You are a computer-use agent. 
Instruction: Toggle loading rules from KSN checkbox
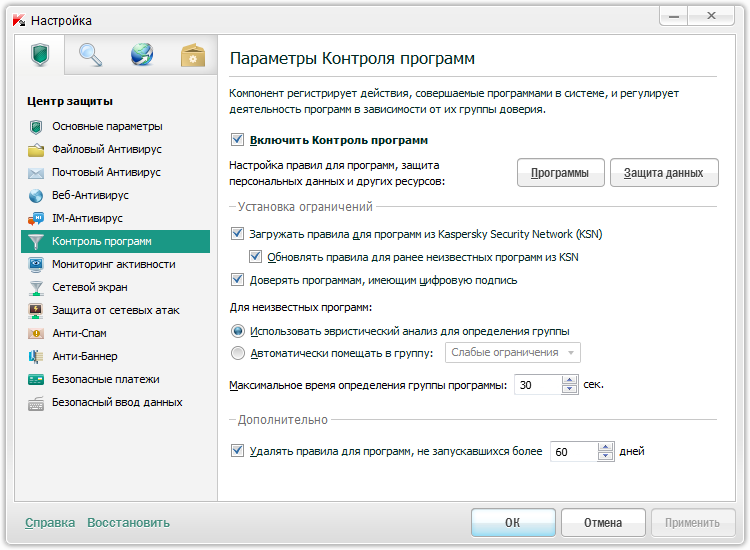237,233
